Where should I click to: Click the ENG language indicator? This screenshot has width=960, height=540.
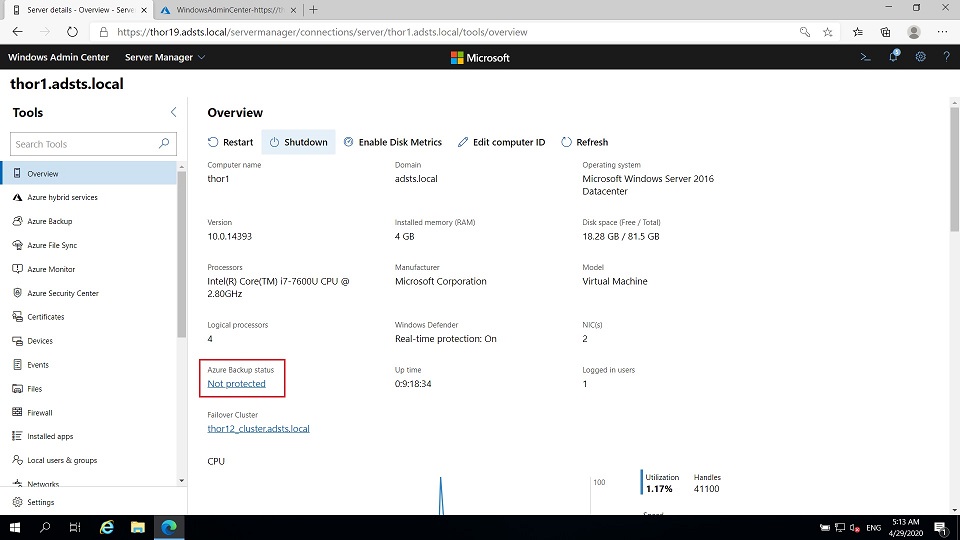coord(874,528)
